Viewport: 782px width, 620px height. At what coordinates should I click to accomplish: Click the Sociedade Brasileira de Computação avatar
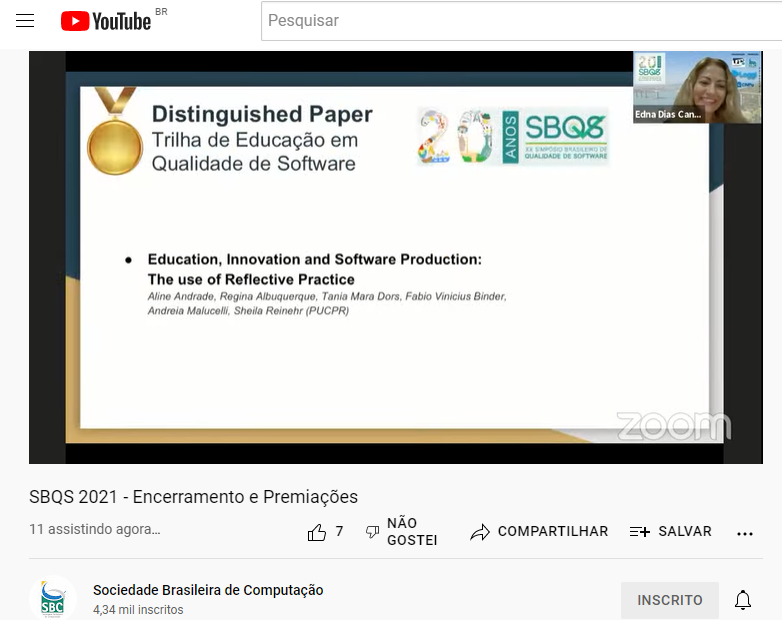coord(53,598)
